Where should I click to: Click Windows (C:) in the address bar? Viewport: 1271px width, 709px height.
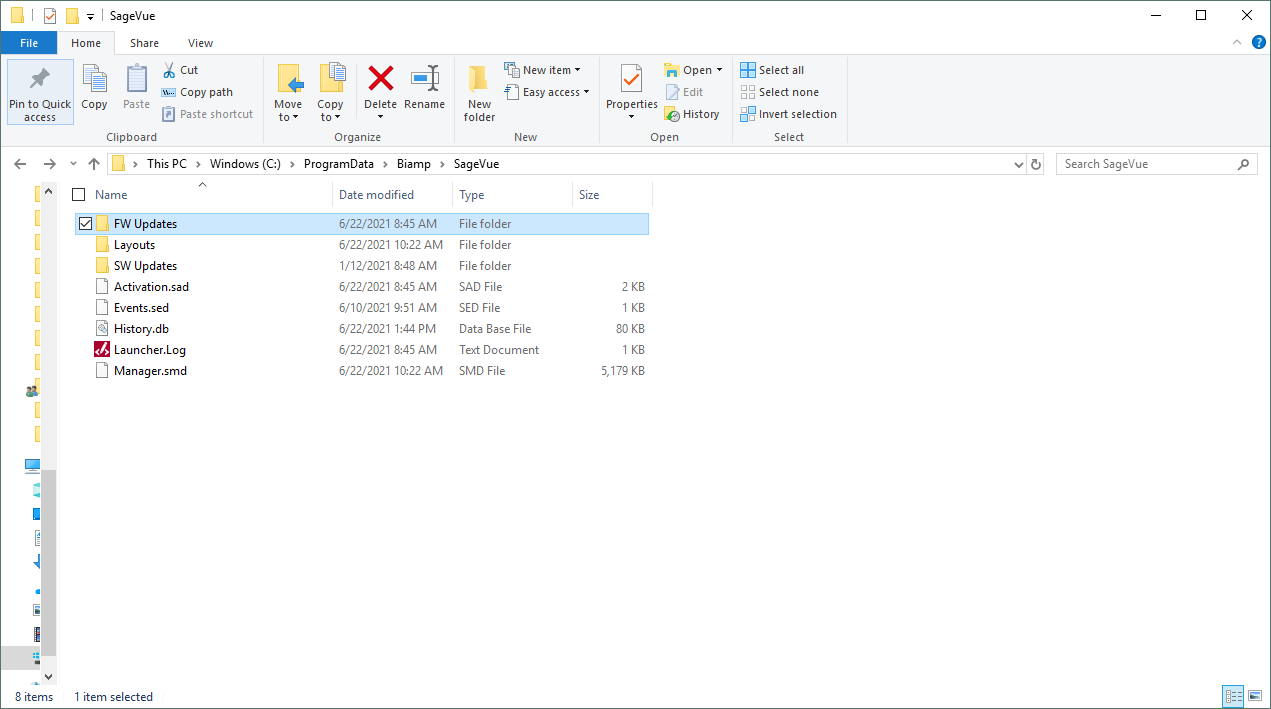(x=245, y=164)
